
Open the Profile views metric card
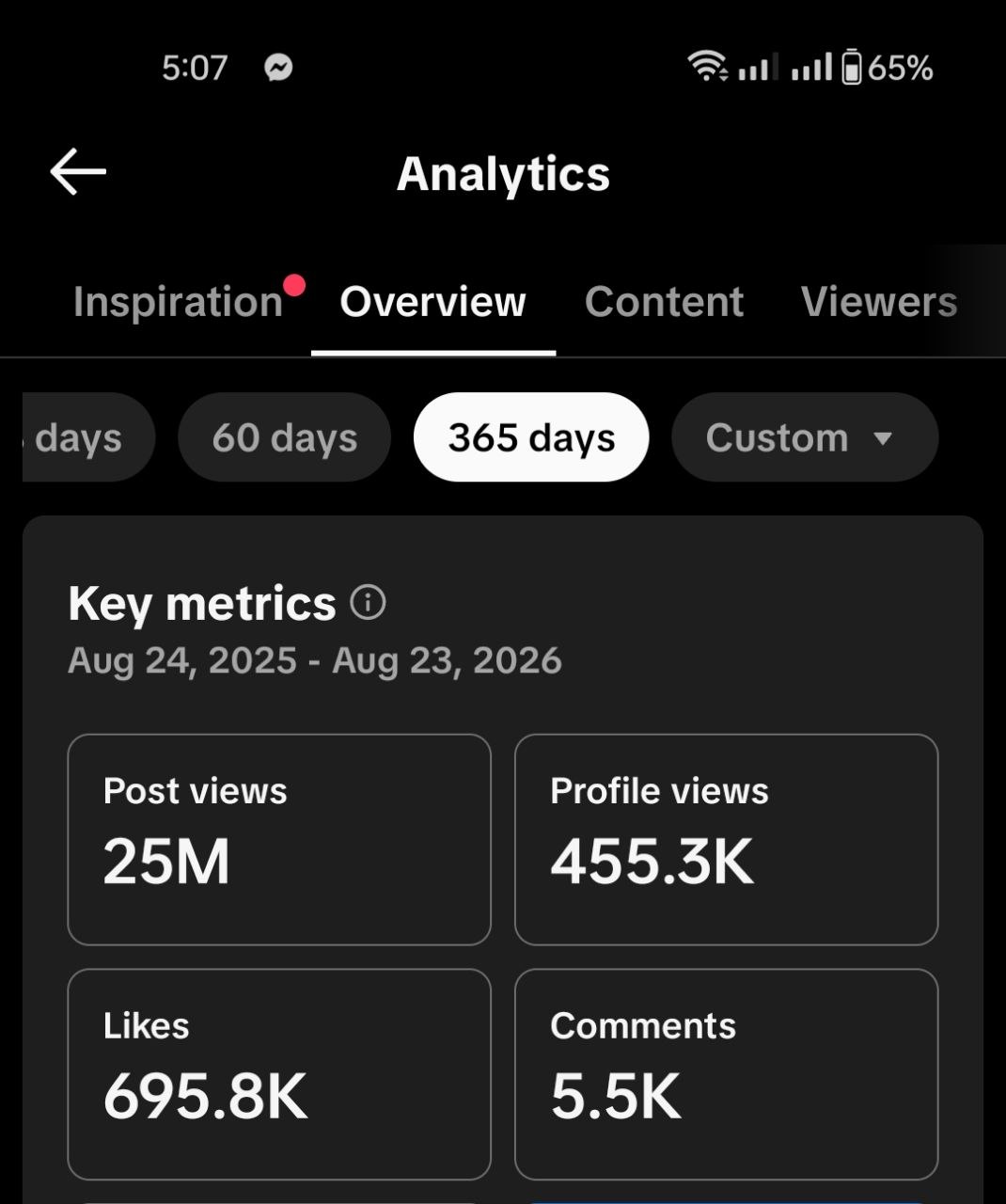(x=726, y=839)
